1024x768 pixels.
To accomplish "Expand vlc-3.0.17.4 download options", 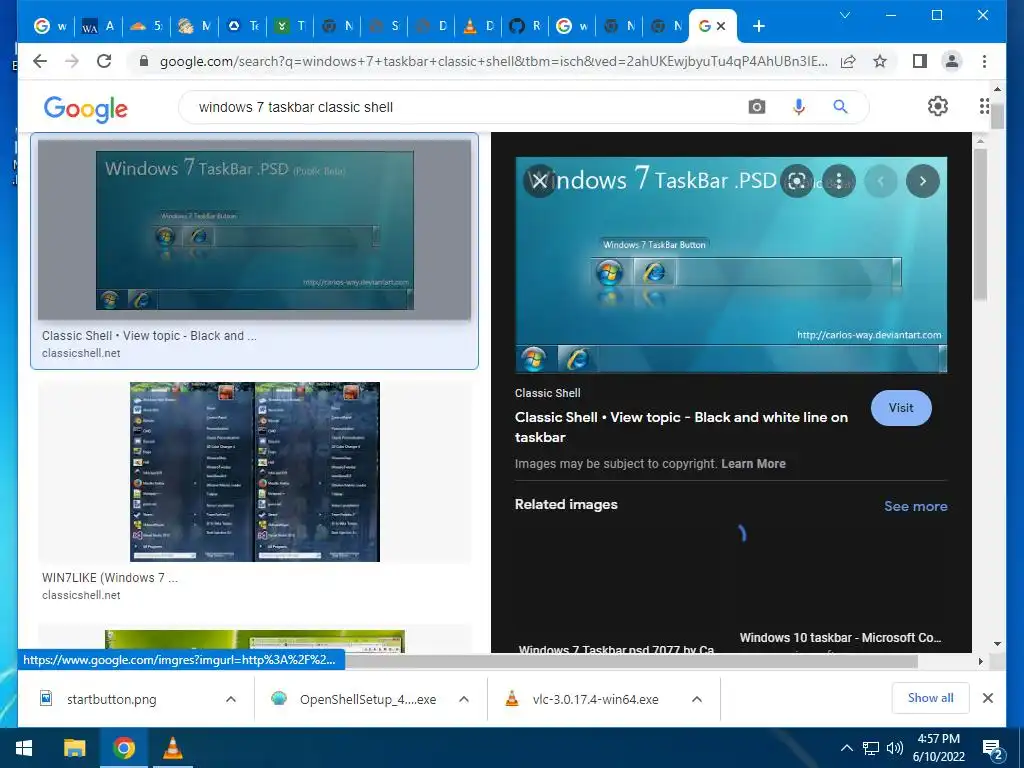I will tap(697, 699).
